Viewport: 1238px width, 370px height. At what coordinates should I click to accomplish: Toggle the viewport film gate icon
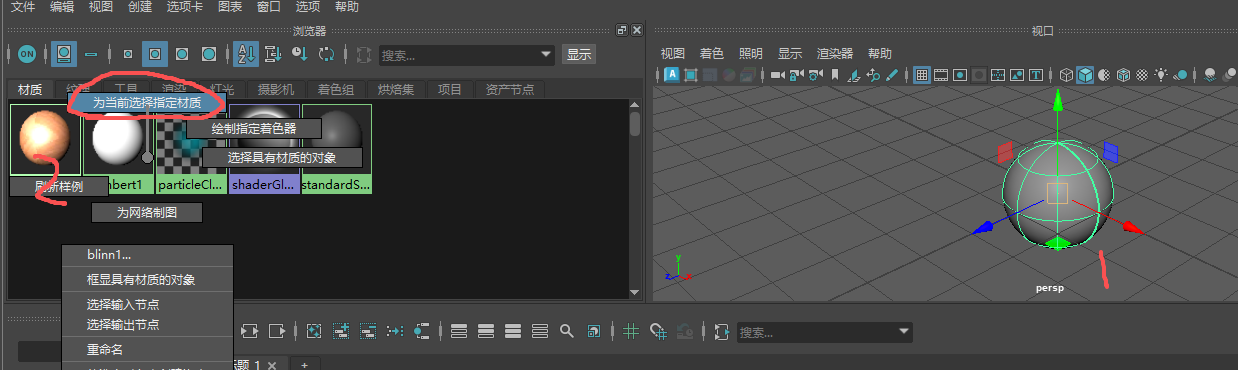point(941,75)
